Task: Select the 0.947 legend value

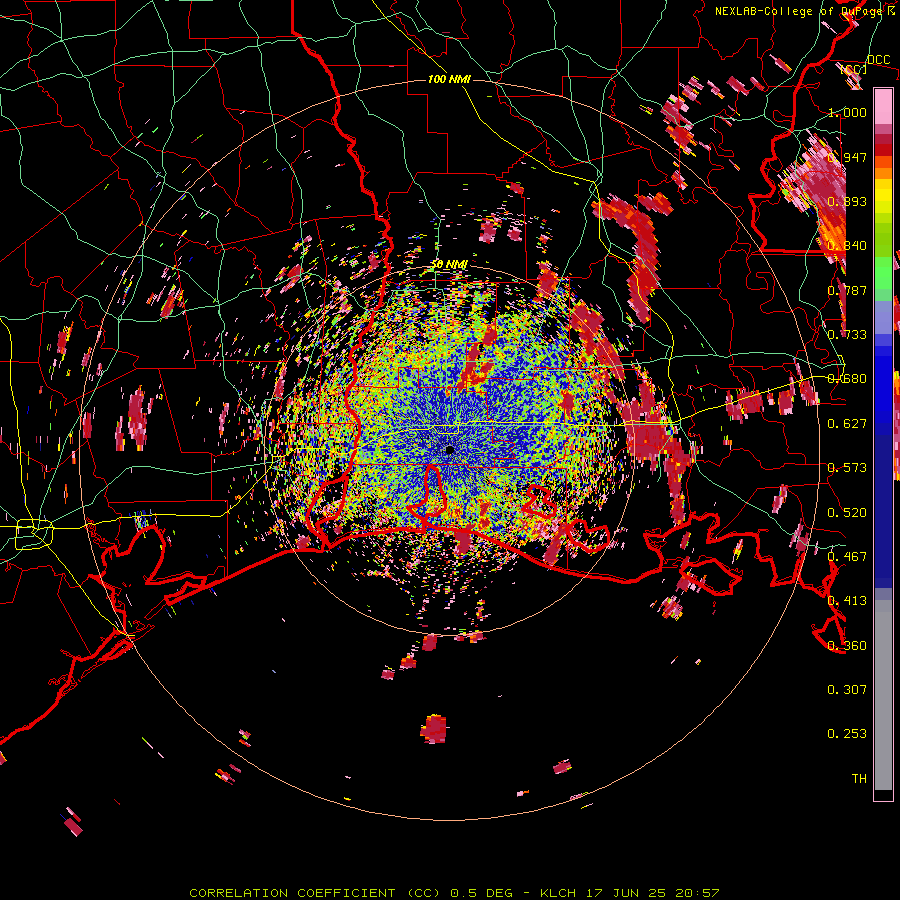Action: coord(849,157)
